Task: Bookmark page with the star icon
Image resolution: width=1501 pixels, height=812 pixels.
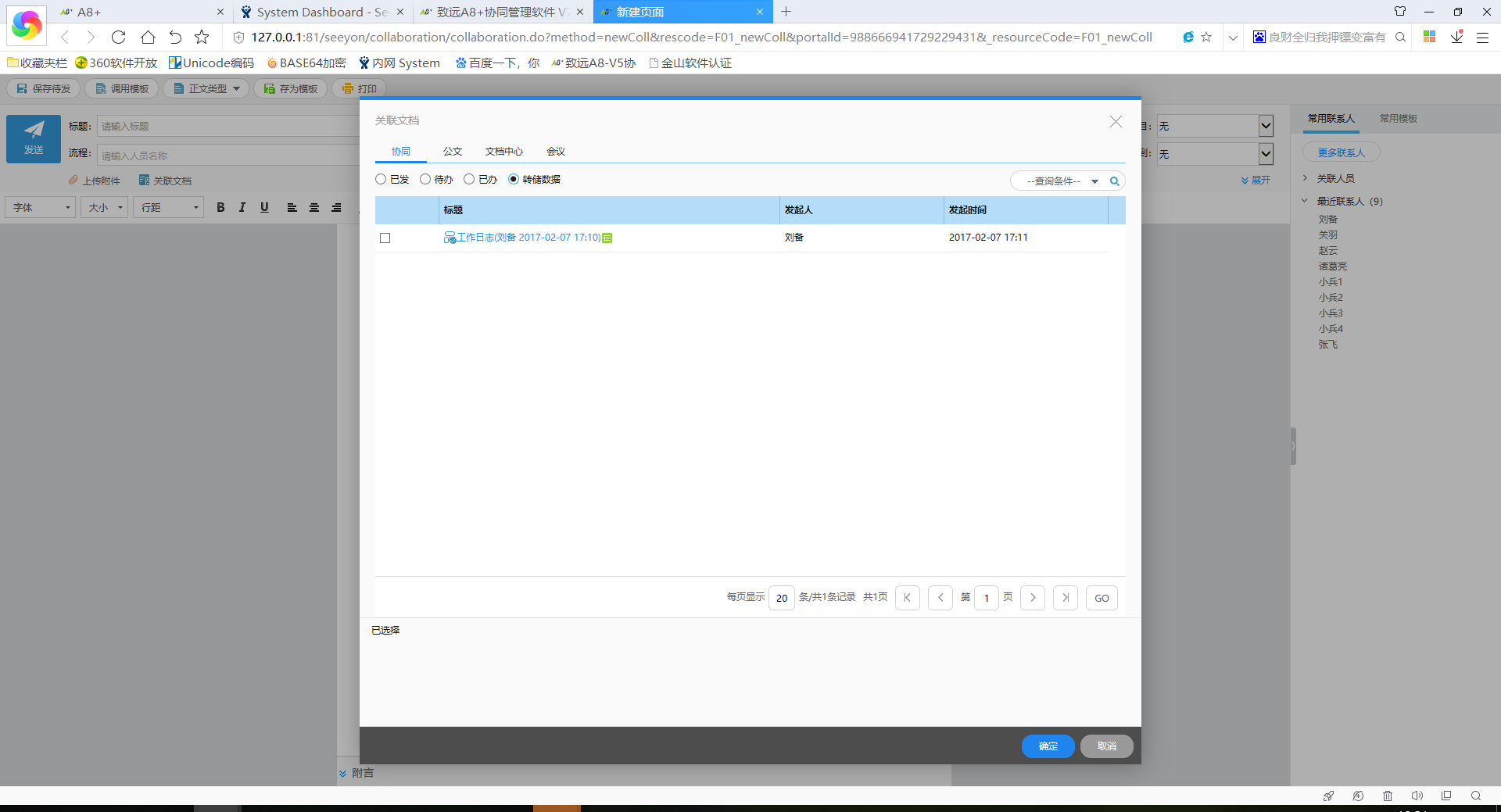Action: (202, 37)
